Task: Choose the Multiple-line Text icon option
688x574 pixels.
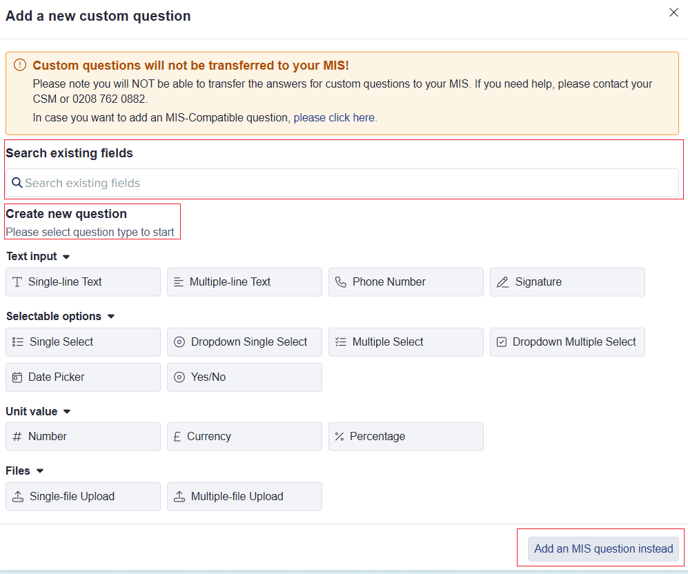Action: point(244,282)
